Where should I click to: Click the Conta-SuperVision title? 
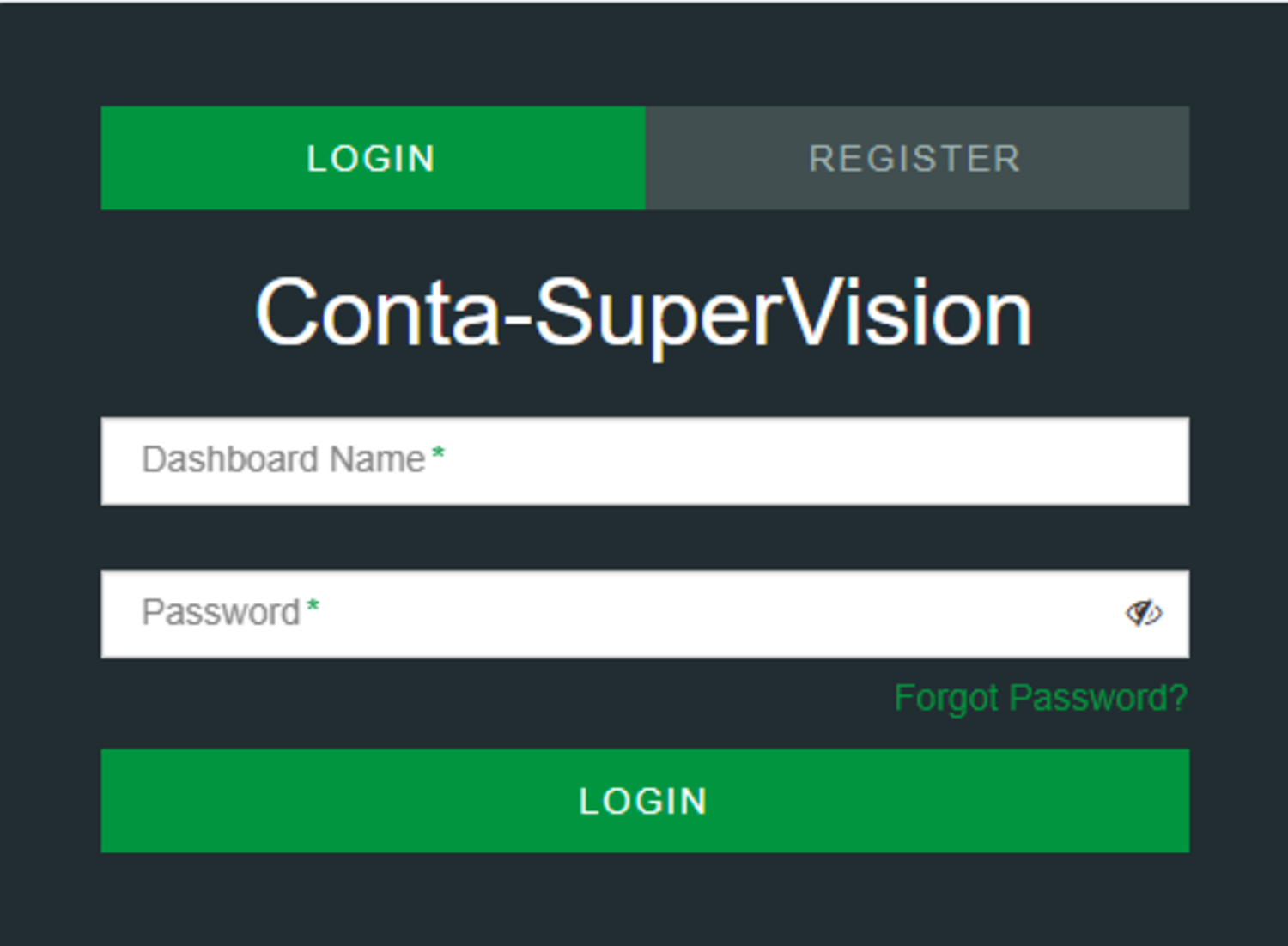644,313
